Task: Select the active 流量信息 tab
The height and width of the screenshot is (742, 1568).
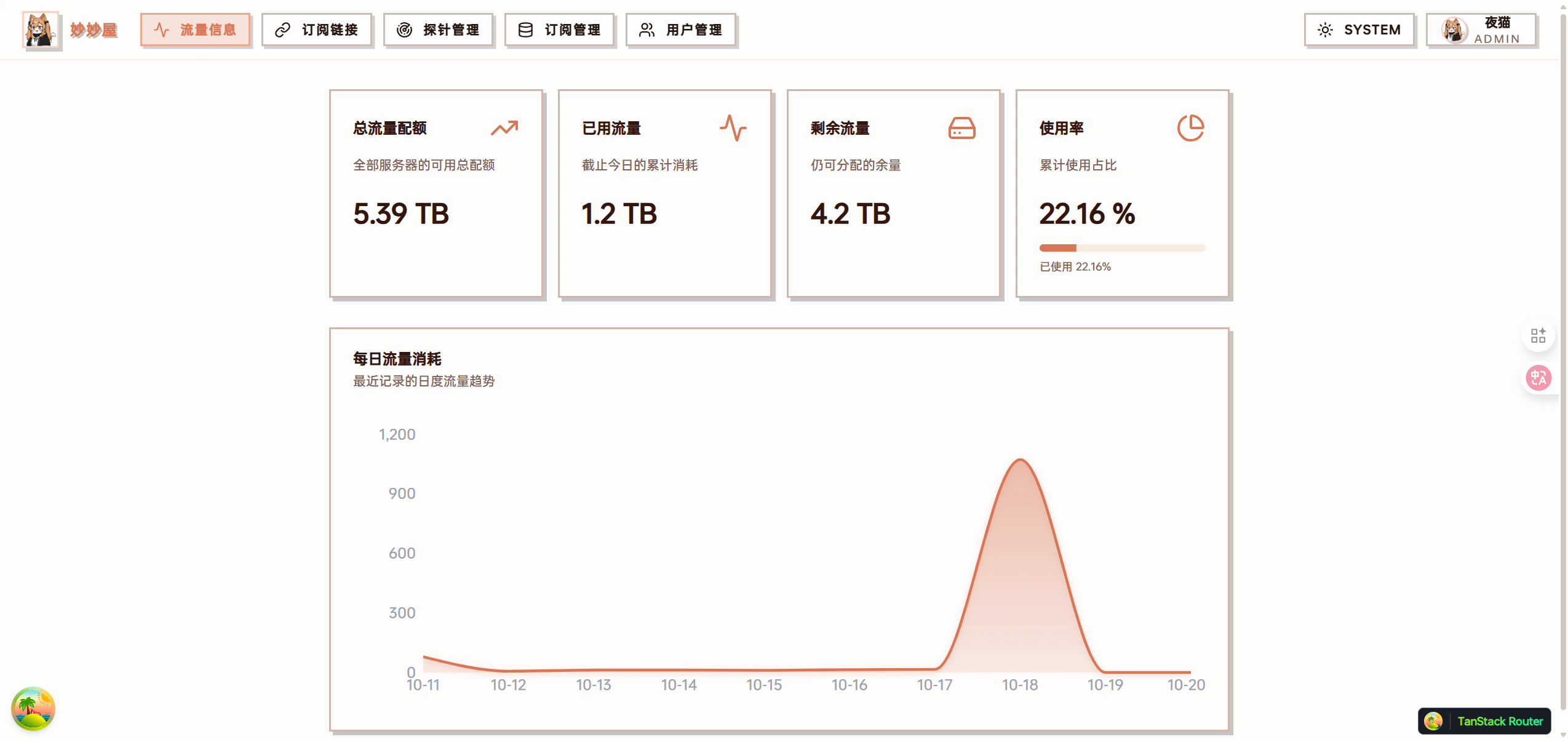Action: click(195, 30)
